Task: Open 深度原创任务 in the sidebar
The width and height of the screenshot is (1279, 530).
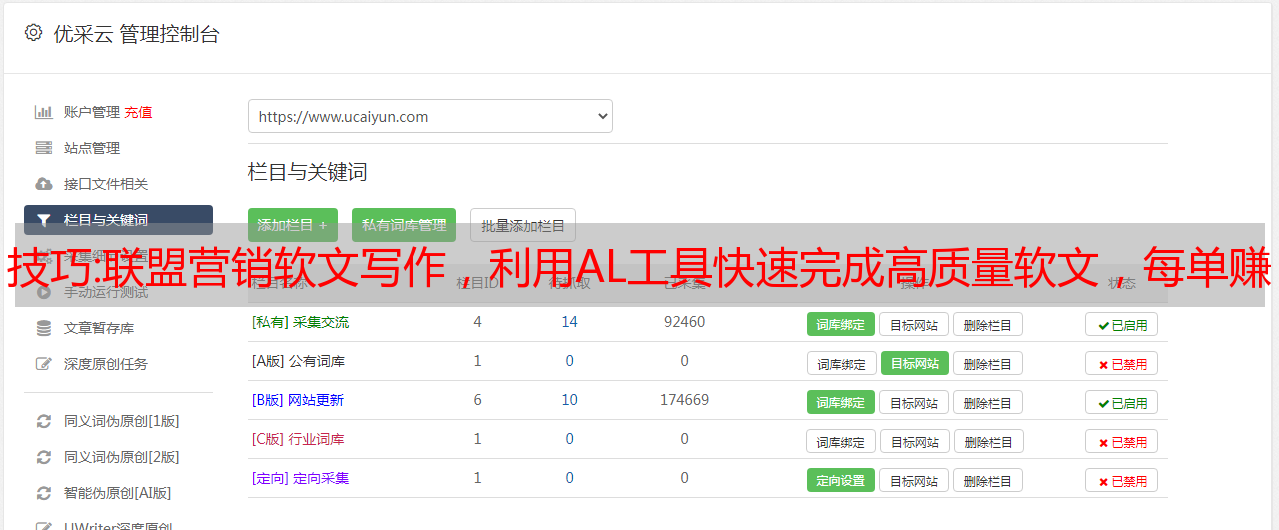Action: coord(106,364)
